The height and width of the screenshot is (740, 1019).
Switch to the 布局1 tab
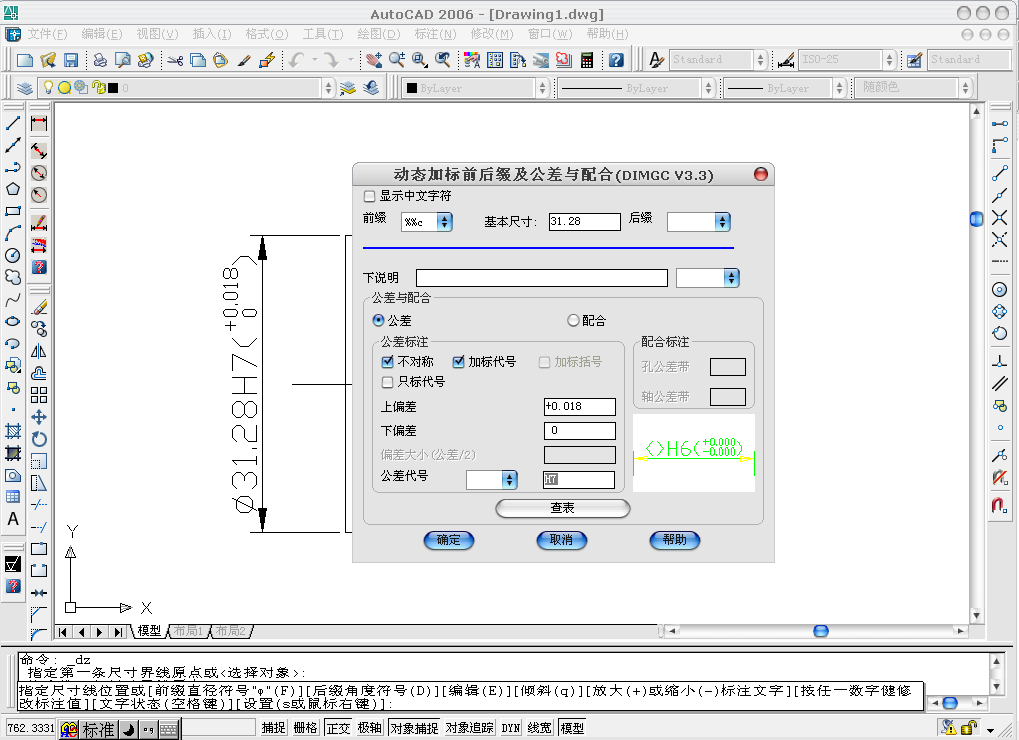click(x=188, y=631)
